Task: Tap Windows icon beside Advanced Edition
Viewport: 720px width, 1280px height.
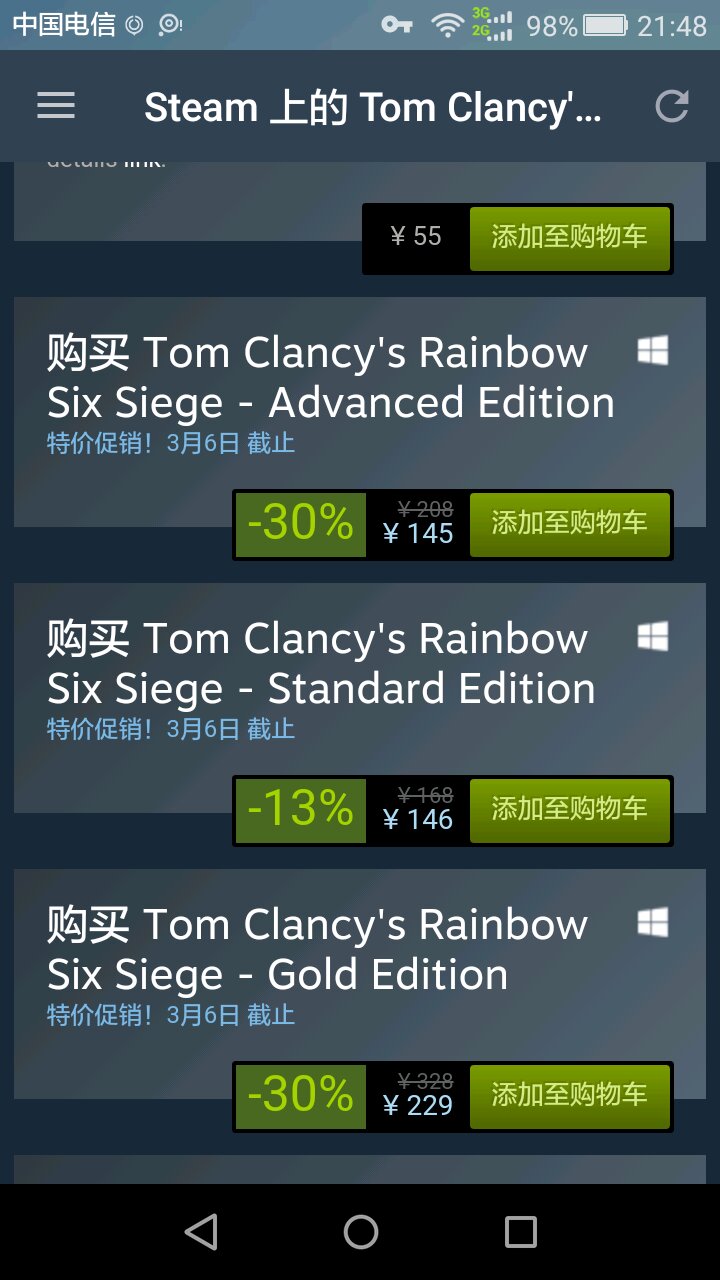Action: click(653, 351)
